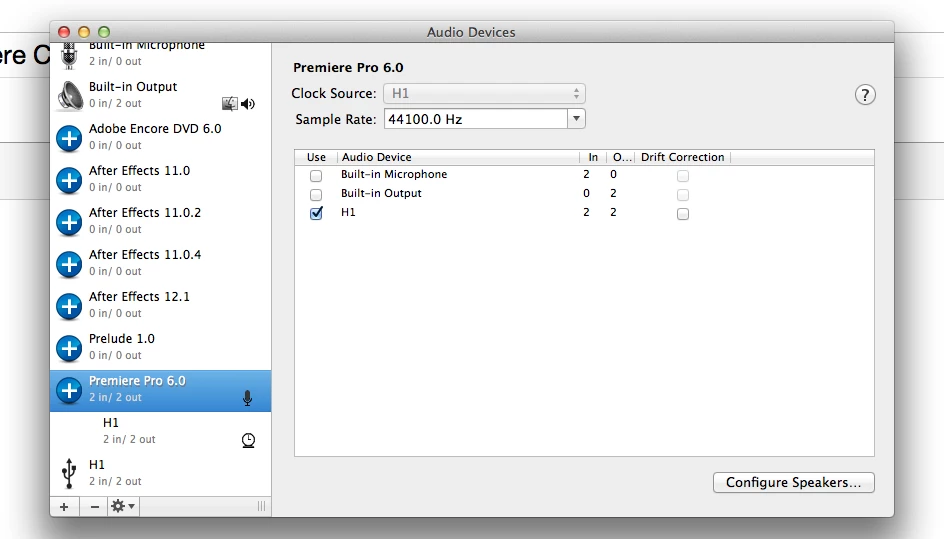Click the USB icon of the H1 device
This screenshot has width=944, height=539.
[69, 473]
